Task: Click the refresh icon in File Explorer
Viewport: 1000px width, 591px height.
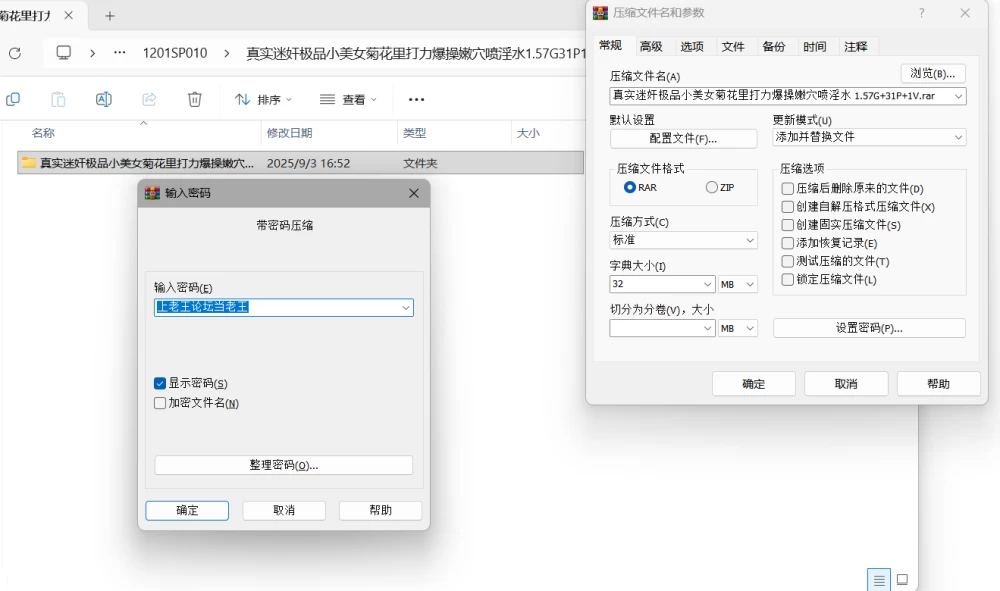Action: click(15, 53)
